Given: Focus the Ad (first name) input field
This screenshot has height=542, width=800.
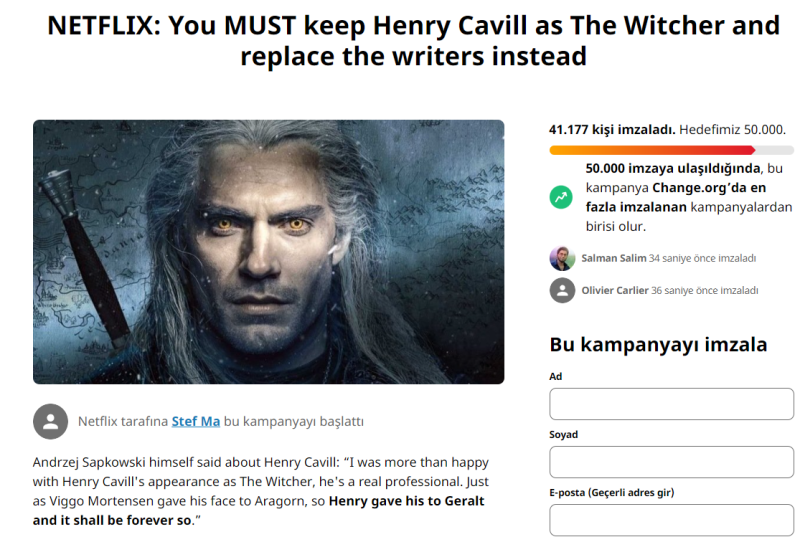Looking at the screenshot, I should 671,404.
